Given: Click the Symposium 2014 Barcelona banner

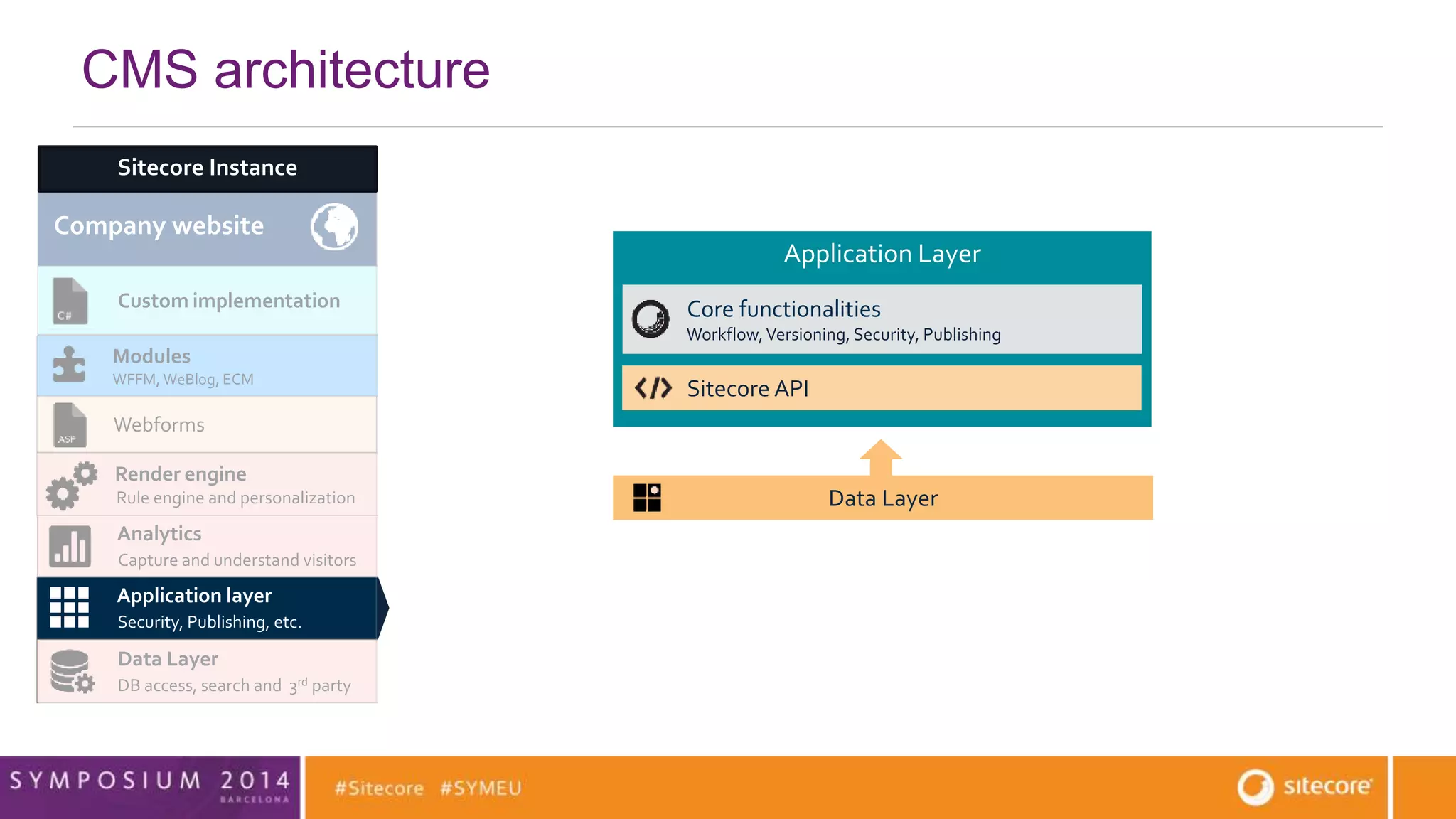Looking at the screenshot, I should (149, 787).
